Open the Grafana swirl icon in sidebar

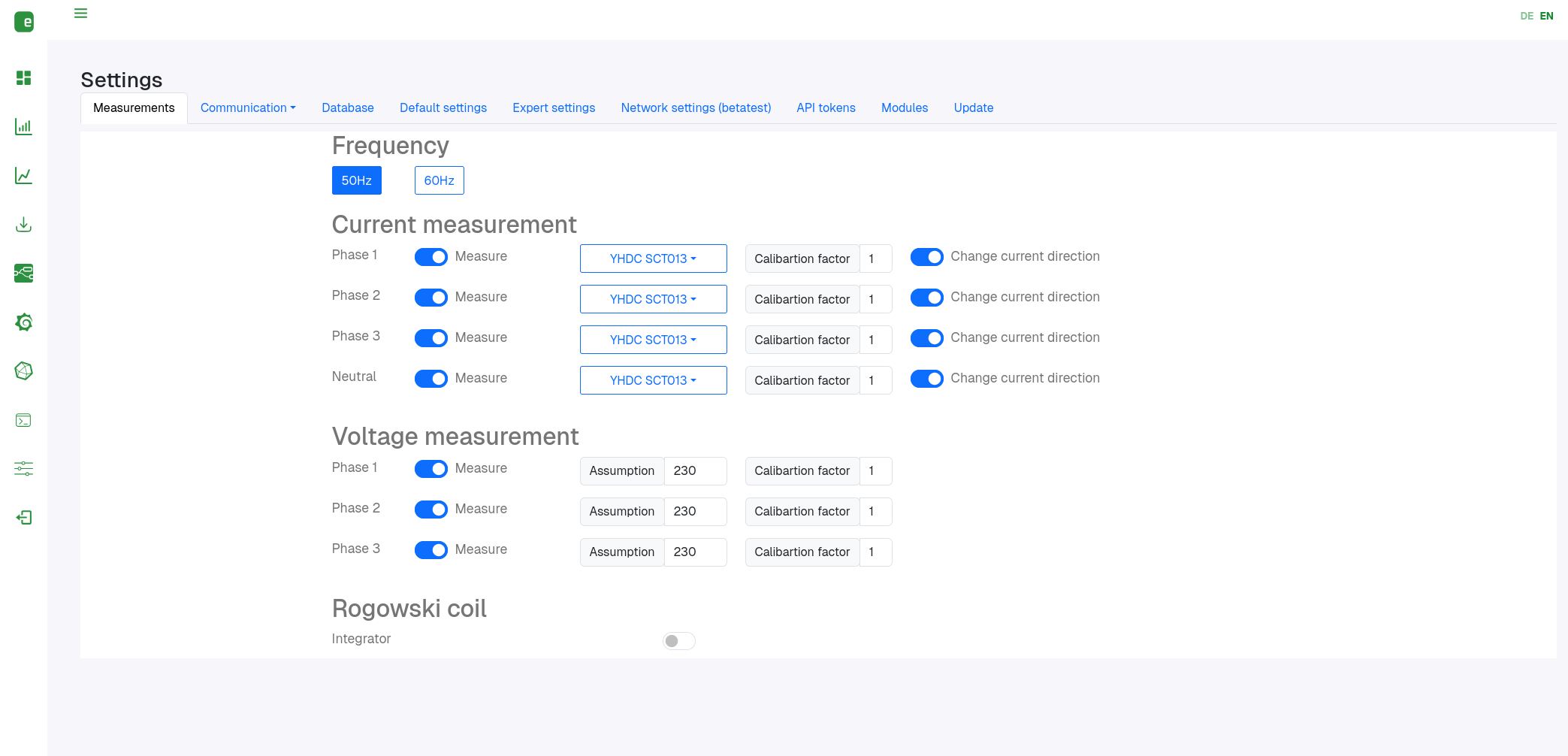click(23, 322)
